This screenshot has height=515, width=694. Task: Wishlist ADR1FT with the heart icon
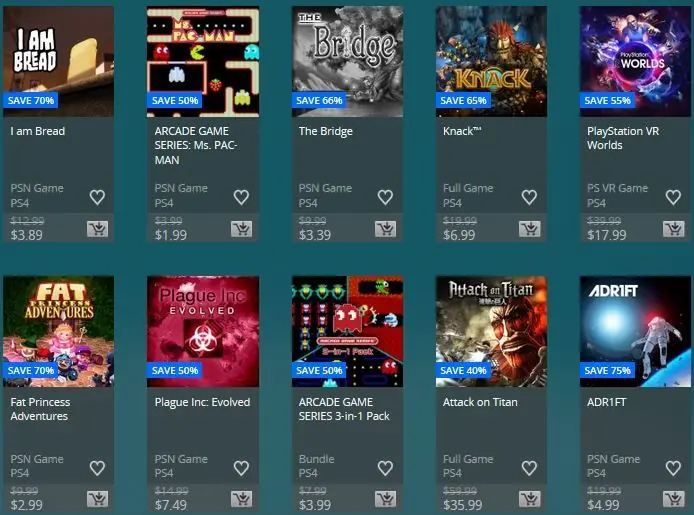673,468
